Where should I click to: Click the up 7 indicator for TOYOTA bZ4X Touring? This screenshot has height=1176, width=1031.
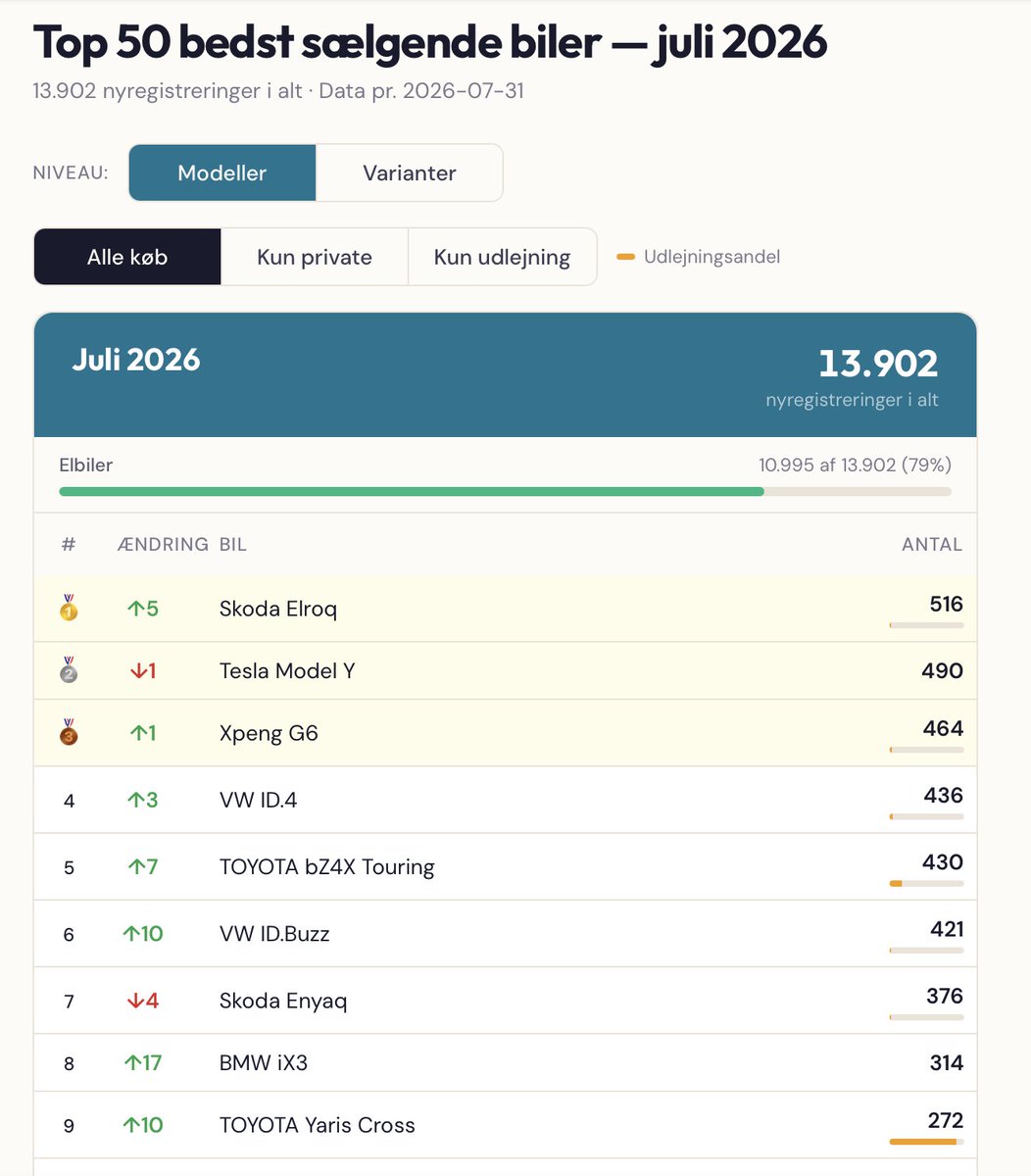click(143, 866)
